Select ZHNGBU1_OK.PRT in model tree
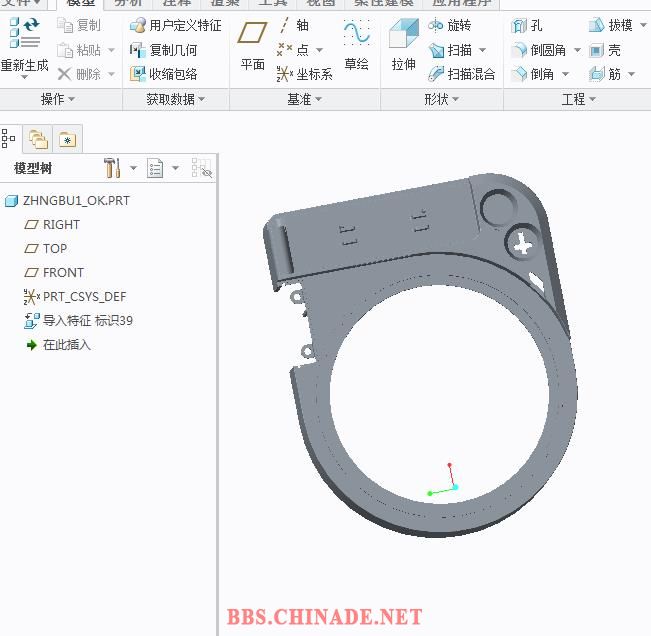This screenshot has height=636, width=651. [67, 201]
